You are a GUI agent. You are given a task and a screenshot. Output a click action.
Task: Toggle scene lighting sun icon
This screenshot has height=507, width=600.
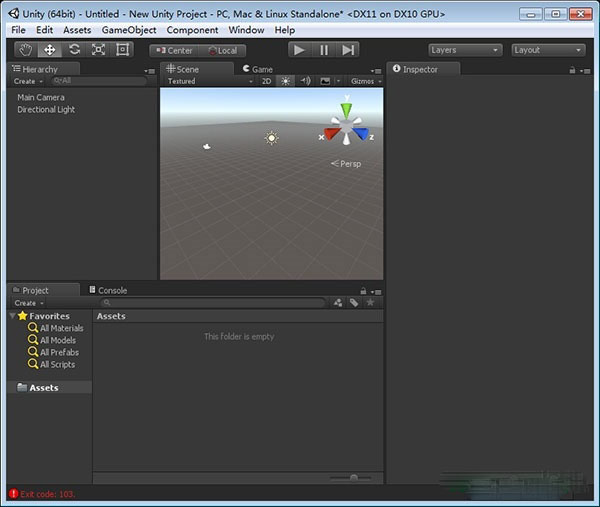coord(286,81)
